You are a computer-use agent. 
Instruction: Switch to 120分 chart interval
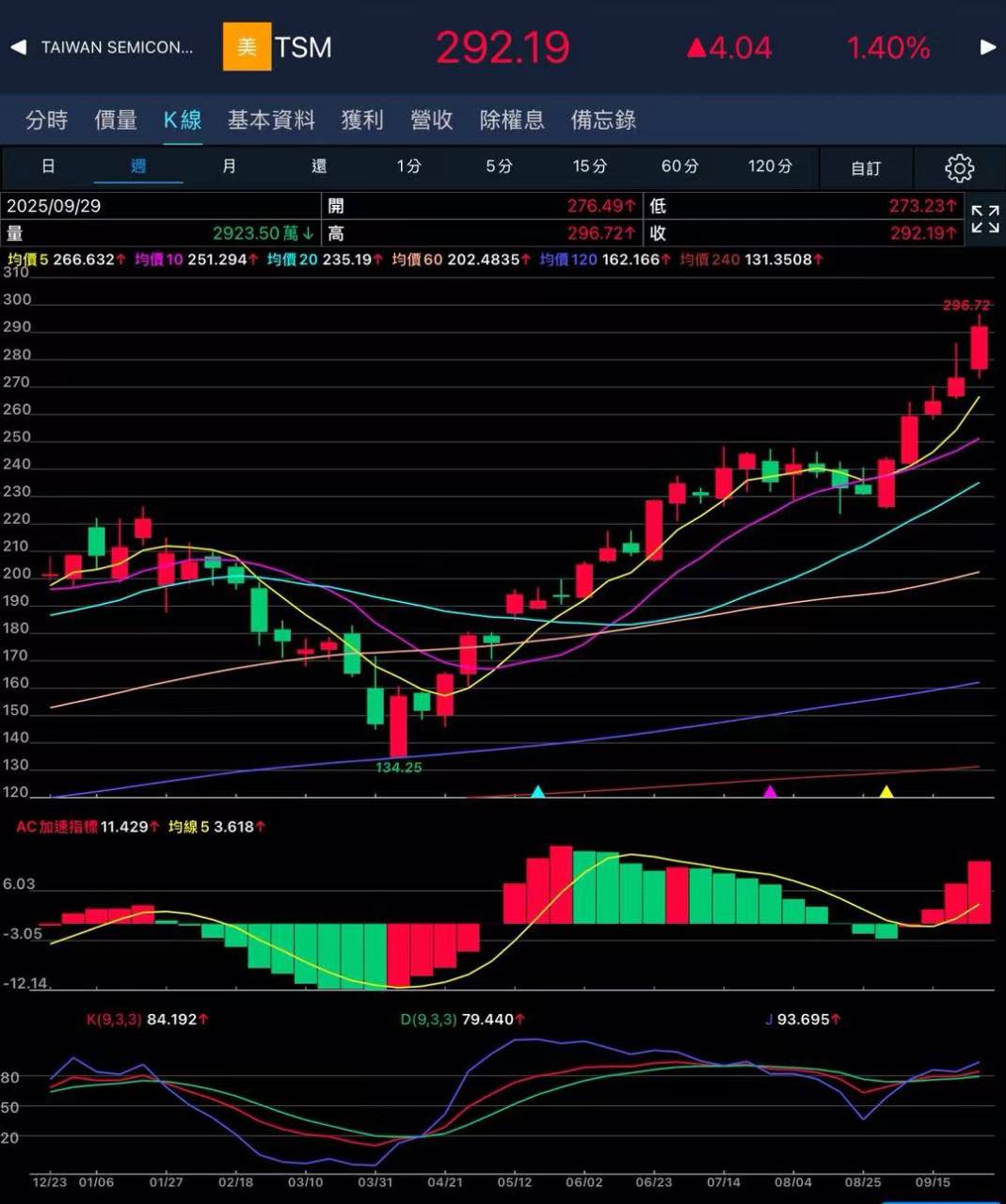click(770, 166)
